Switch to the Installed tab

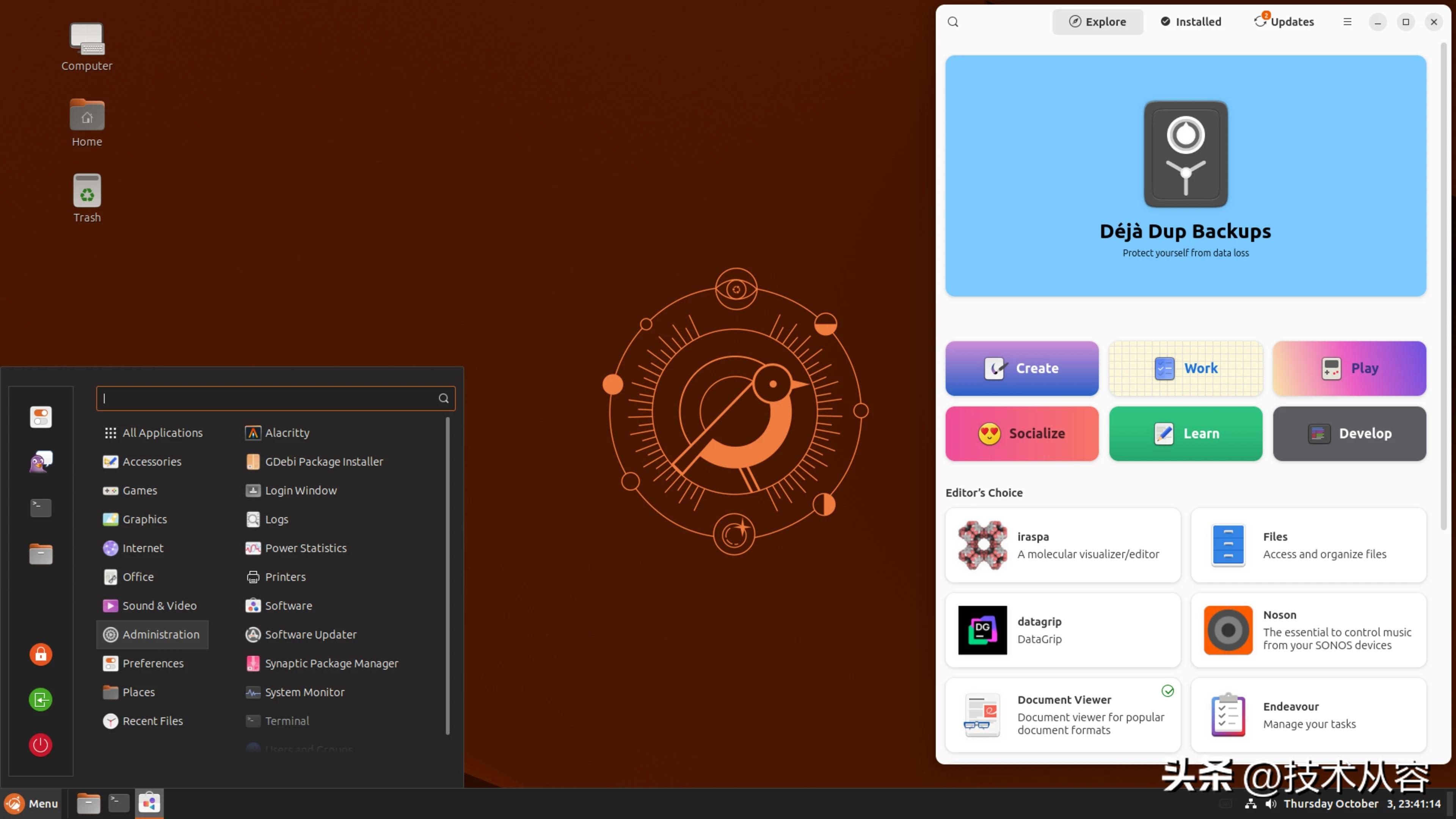(x=1191, y=22)
